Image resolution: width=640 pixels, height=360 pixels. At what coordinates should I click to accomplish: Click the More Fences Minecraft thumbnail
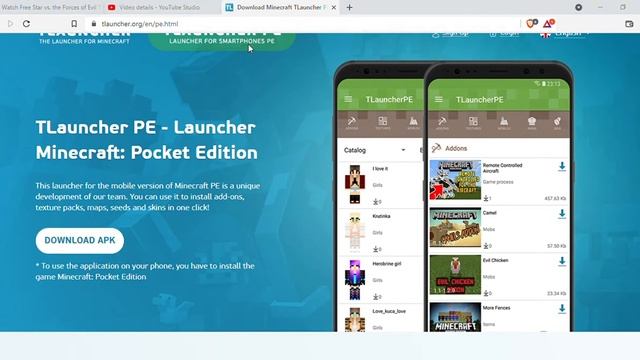[455, 317]
